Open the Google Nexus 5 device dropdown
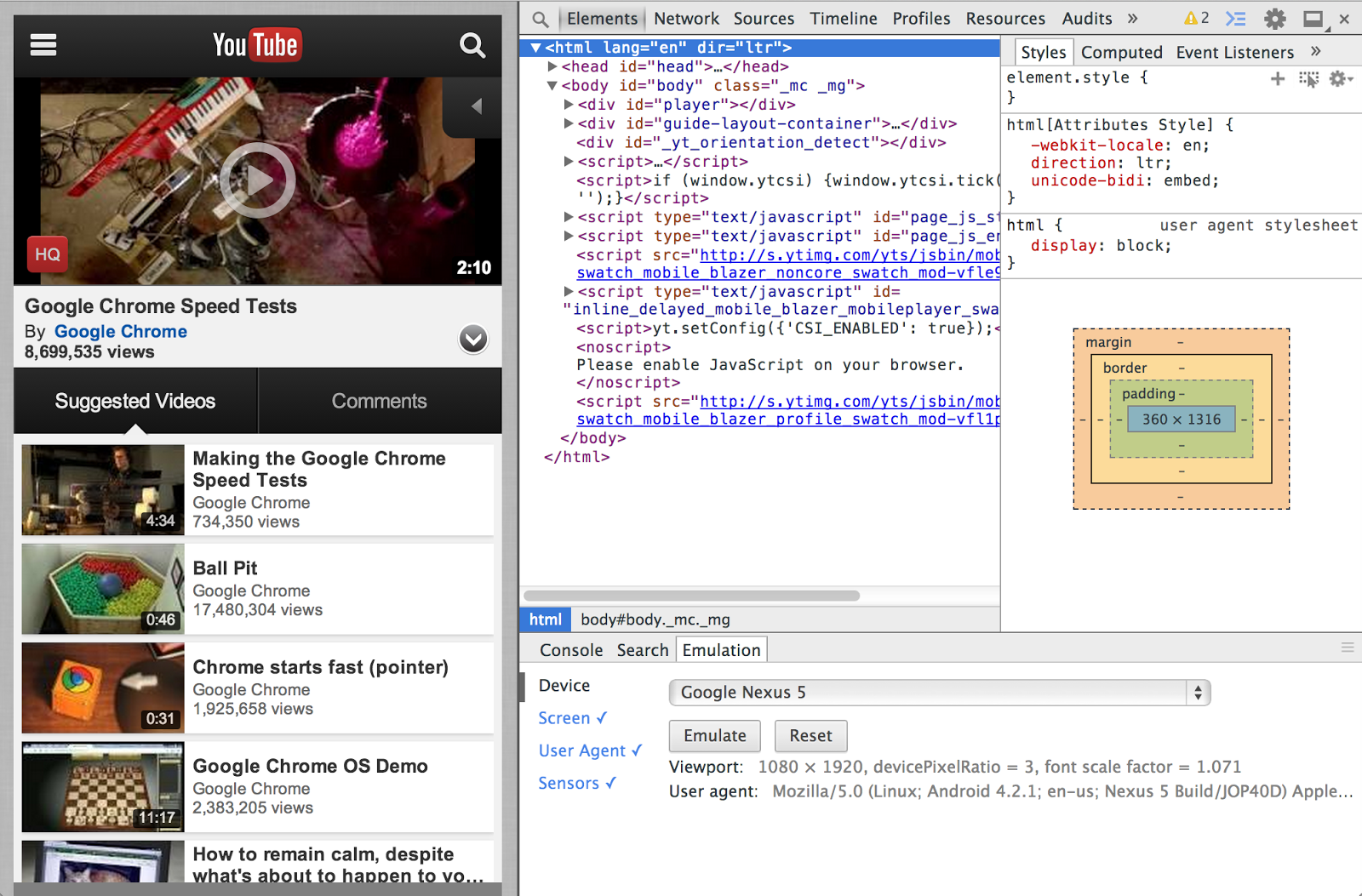The height and width of the screenshot is (896, 1362). pos(939,693)
